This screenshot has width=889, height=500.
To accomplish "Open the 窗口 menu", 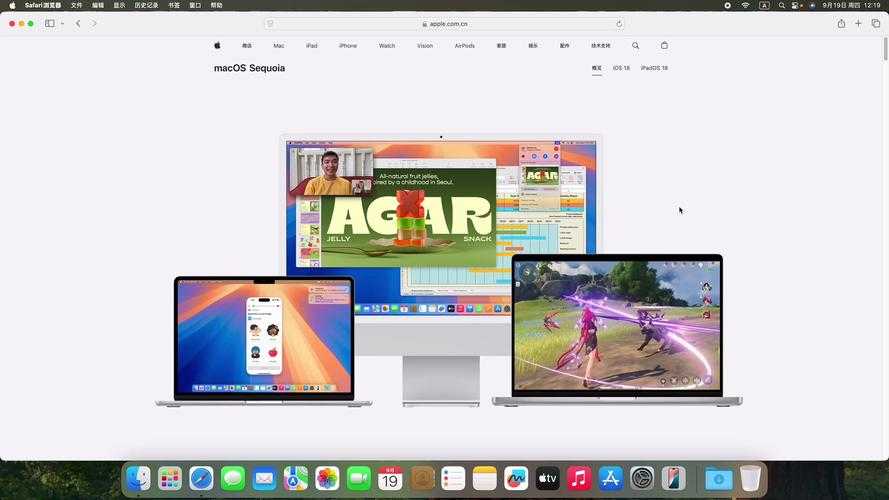I will click(x=195, y=5).
